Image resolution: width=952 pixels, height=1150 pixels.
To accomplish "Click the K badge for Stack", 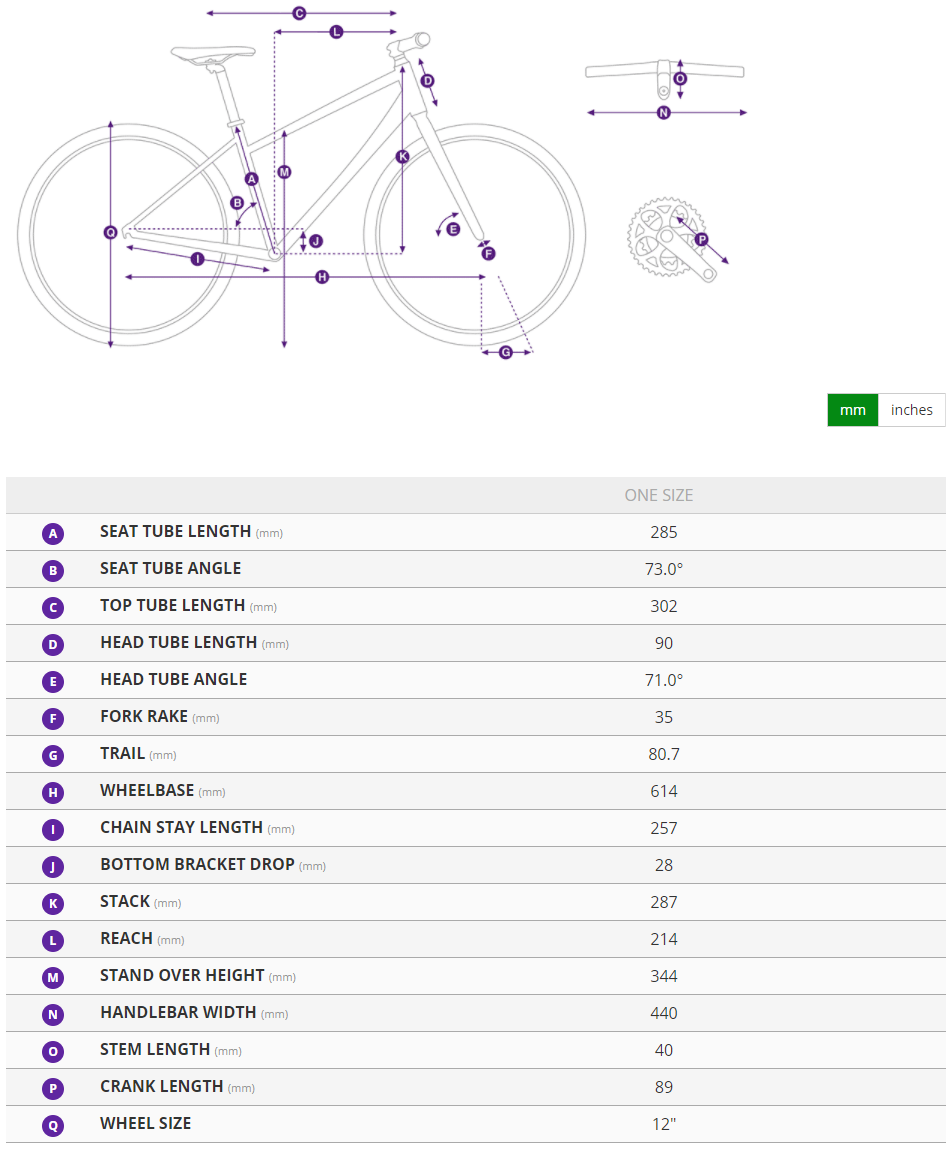I will point(53,903).
